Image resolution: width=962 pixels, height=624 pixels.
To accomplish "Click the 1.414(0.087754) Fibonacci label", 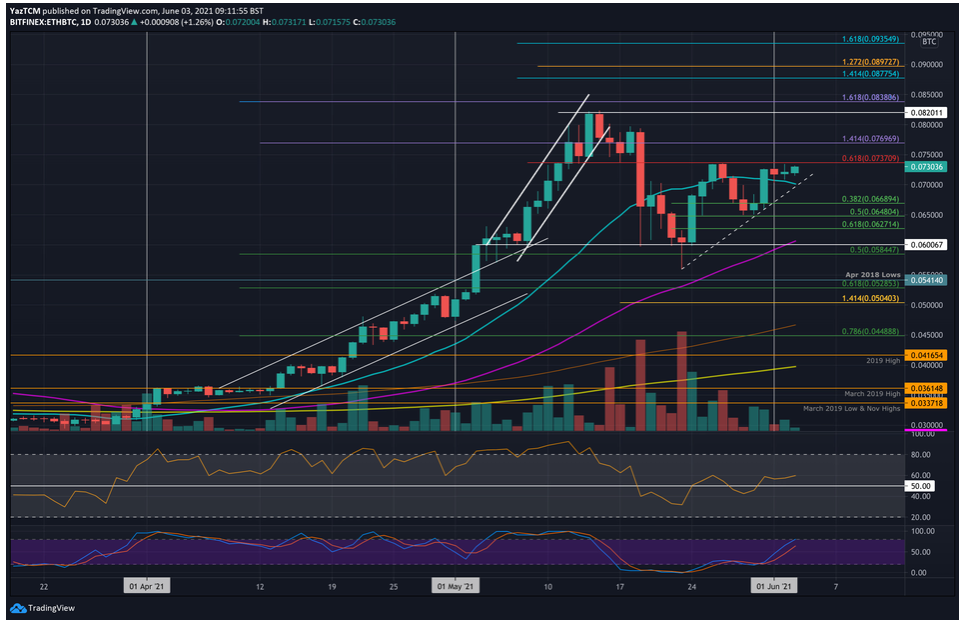I will [x=871, y=74].
